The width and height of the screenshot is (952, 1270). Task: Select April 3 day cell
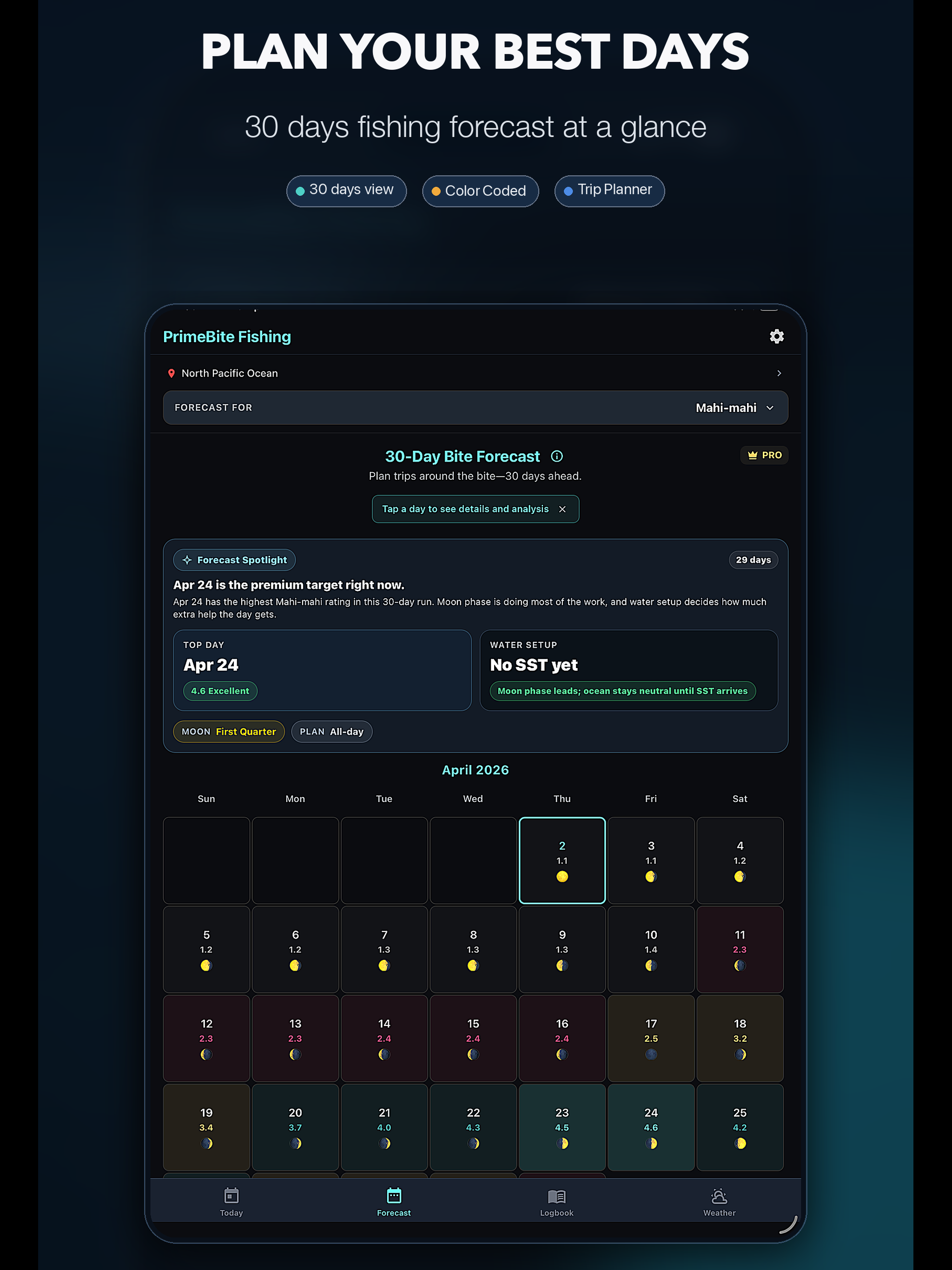tap(651, 860)
